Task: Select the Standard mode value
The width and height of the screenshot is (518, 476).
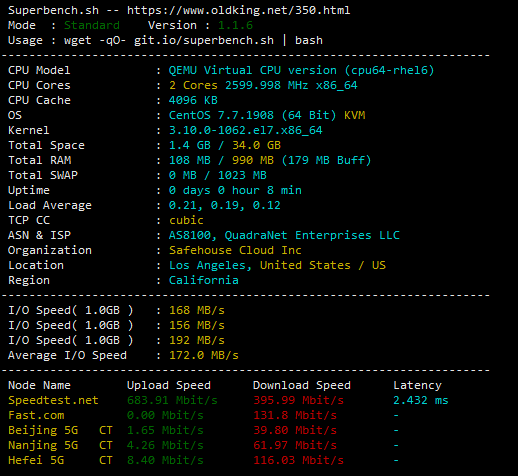Action: pyautogui.click(x=92, y=25)
